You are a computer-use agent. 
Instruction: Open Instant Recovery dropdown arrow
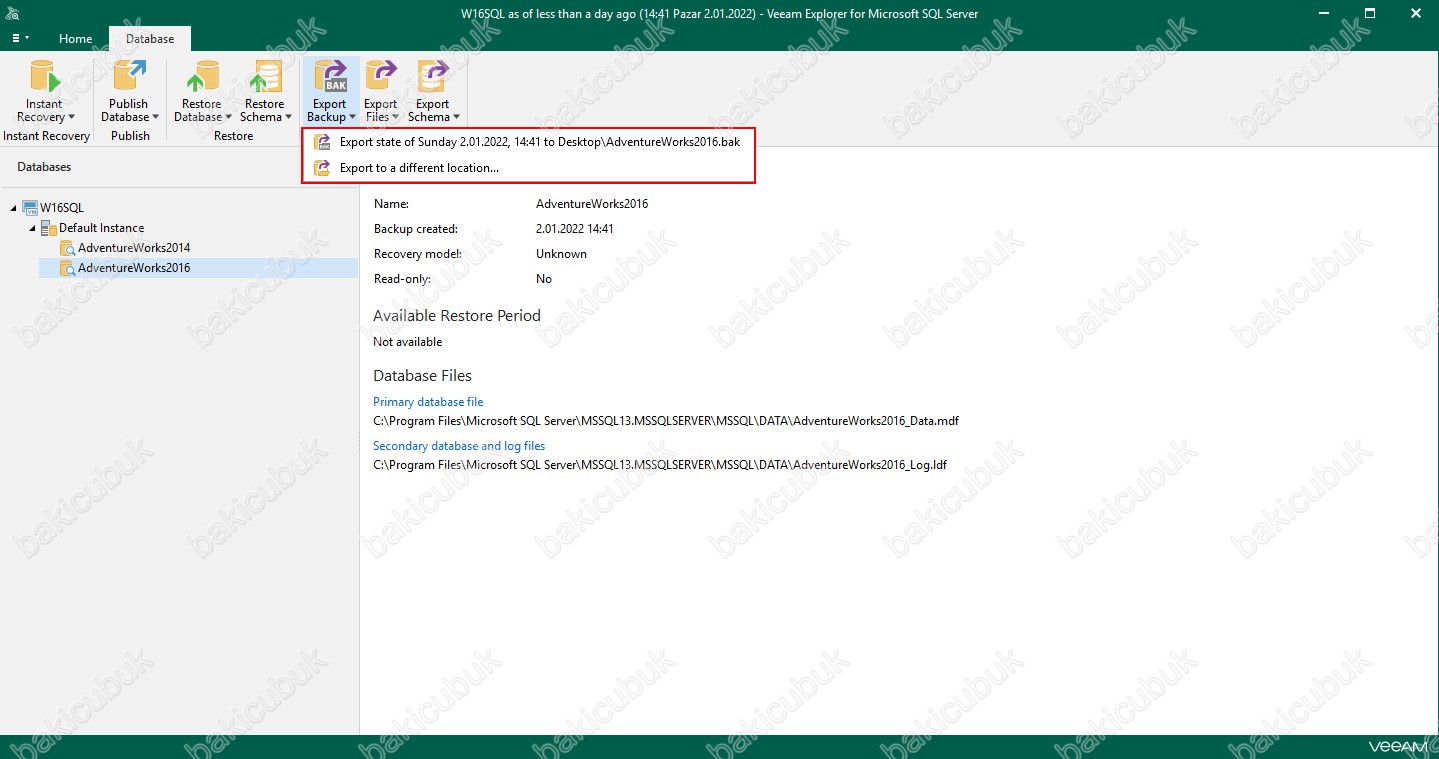click(x=71, y=118)
